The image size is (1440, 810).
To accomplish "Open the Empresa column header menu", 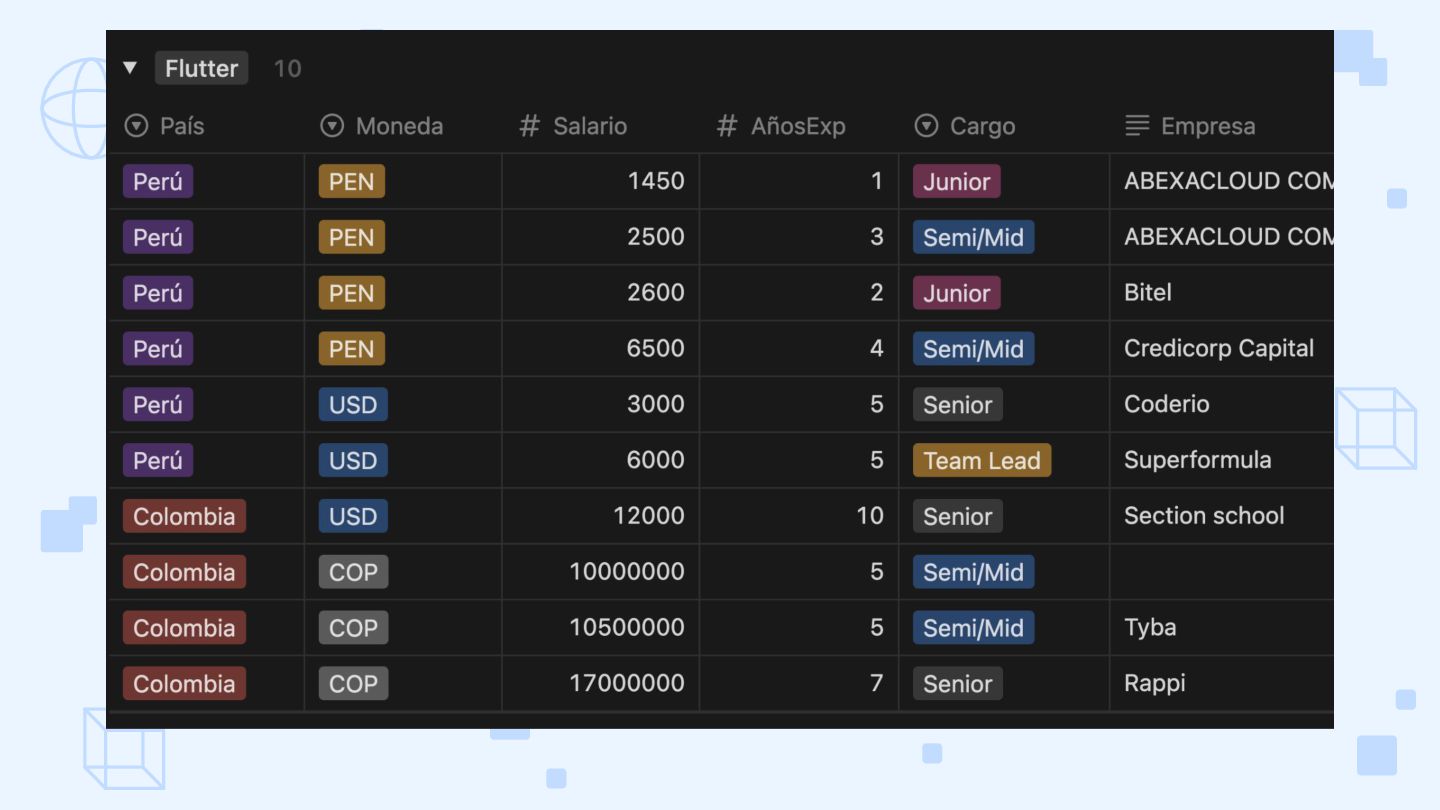I will pyautogui.click(x=1208, y=126).
